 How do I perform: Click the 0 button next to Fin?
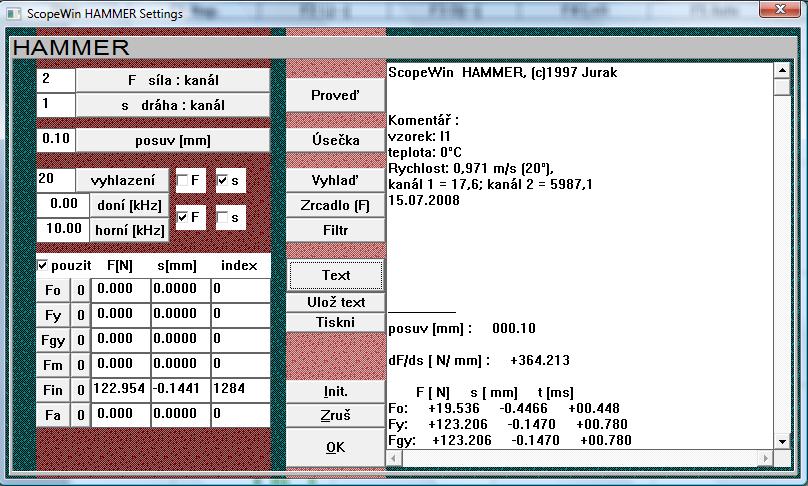[x=80, y=390]
